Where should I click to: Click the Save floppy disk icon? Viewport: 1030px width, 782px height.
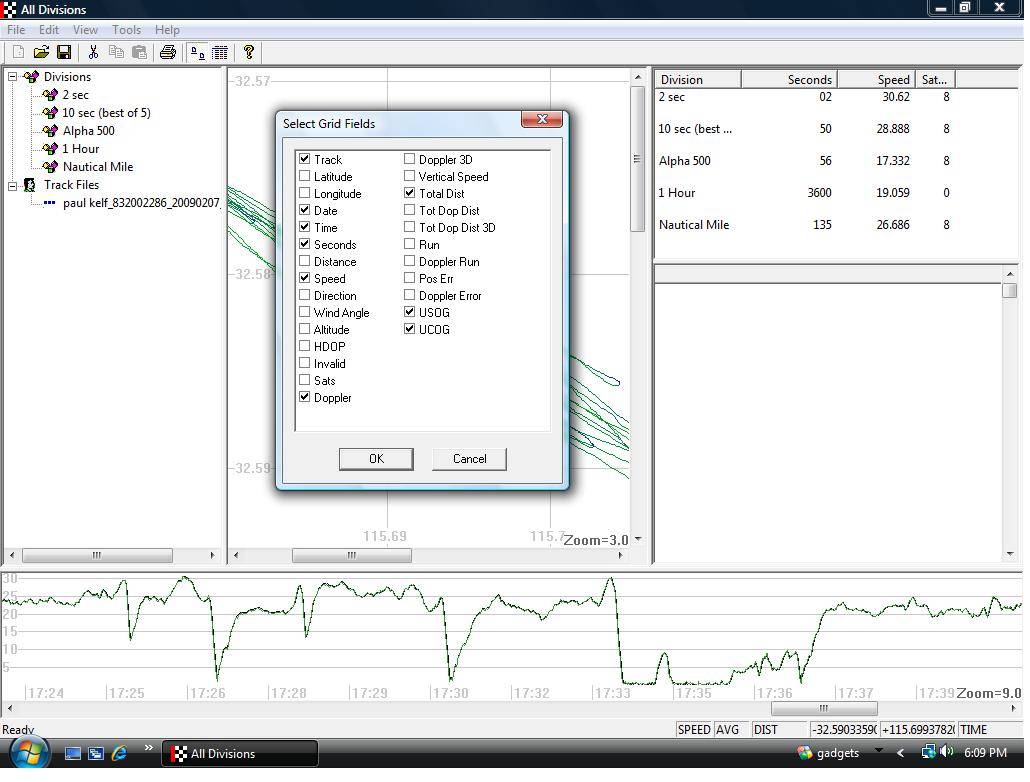tap(64, 52)
